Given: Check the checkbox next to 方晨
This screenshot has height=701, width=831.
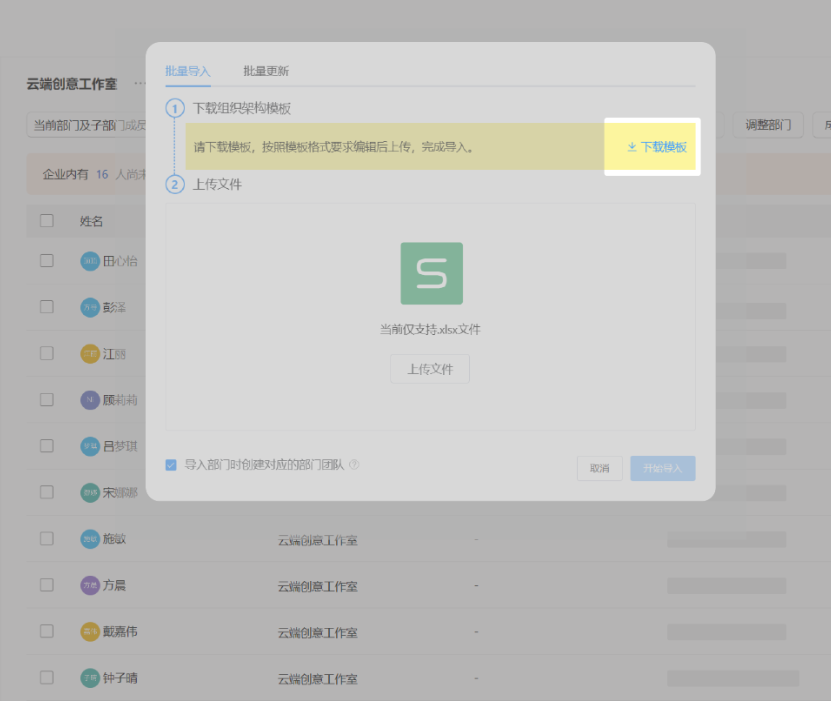Looking at the screenshot, I should (x=46, y=584).
